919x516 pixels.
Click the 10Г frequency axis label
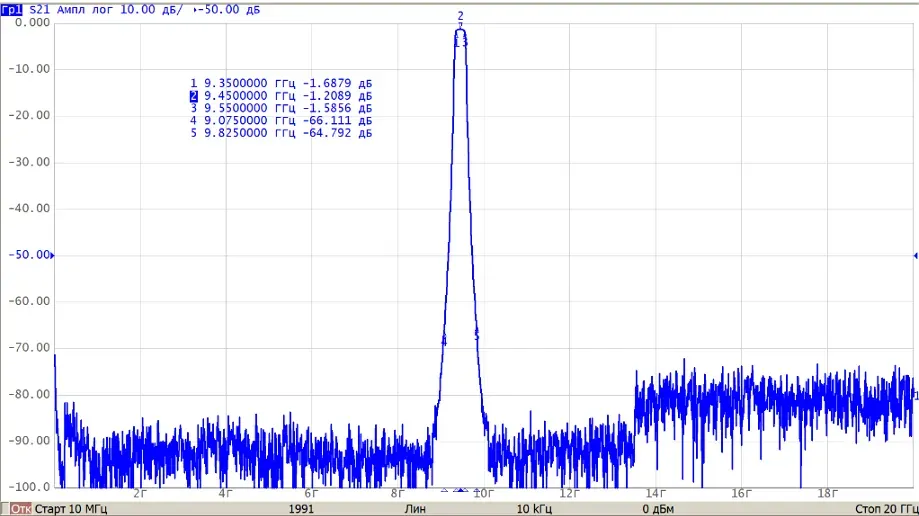pyautogui.click(x=484, y=493)
